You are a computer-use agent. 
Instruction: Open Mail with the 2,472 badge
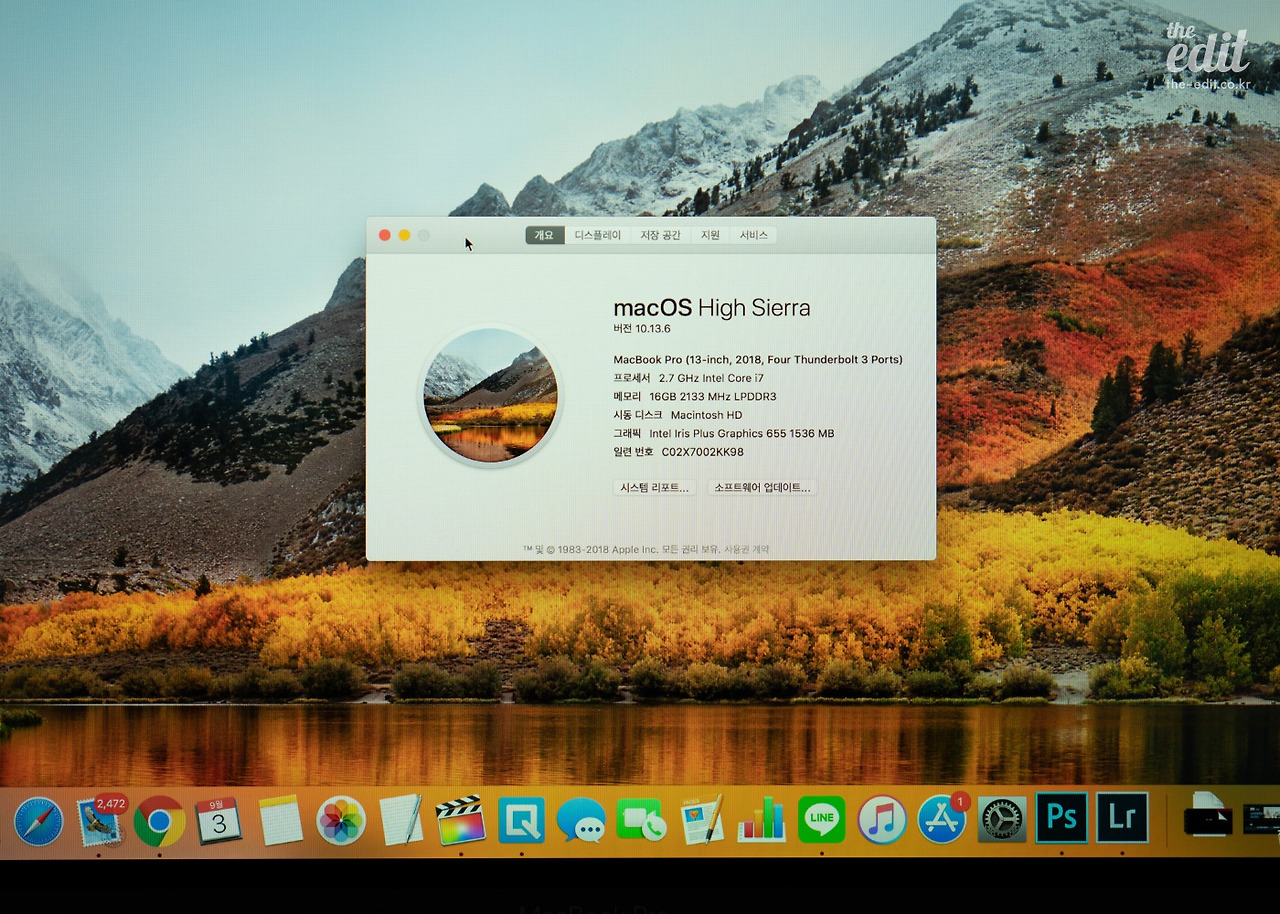99,821
